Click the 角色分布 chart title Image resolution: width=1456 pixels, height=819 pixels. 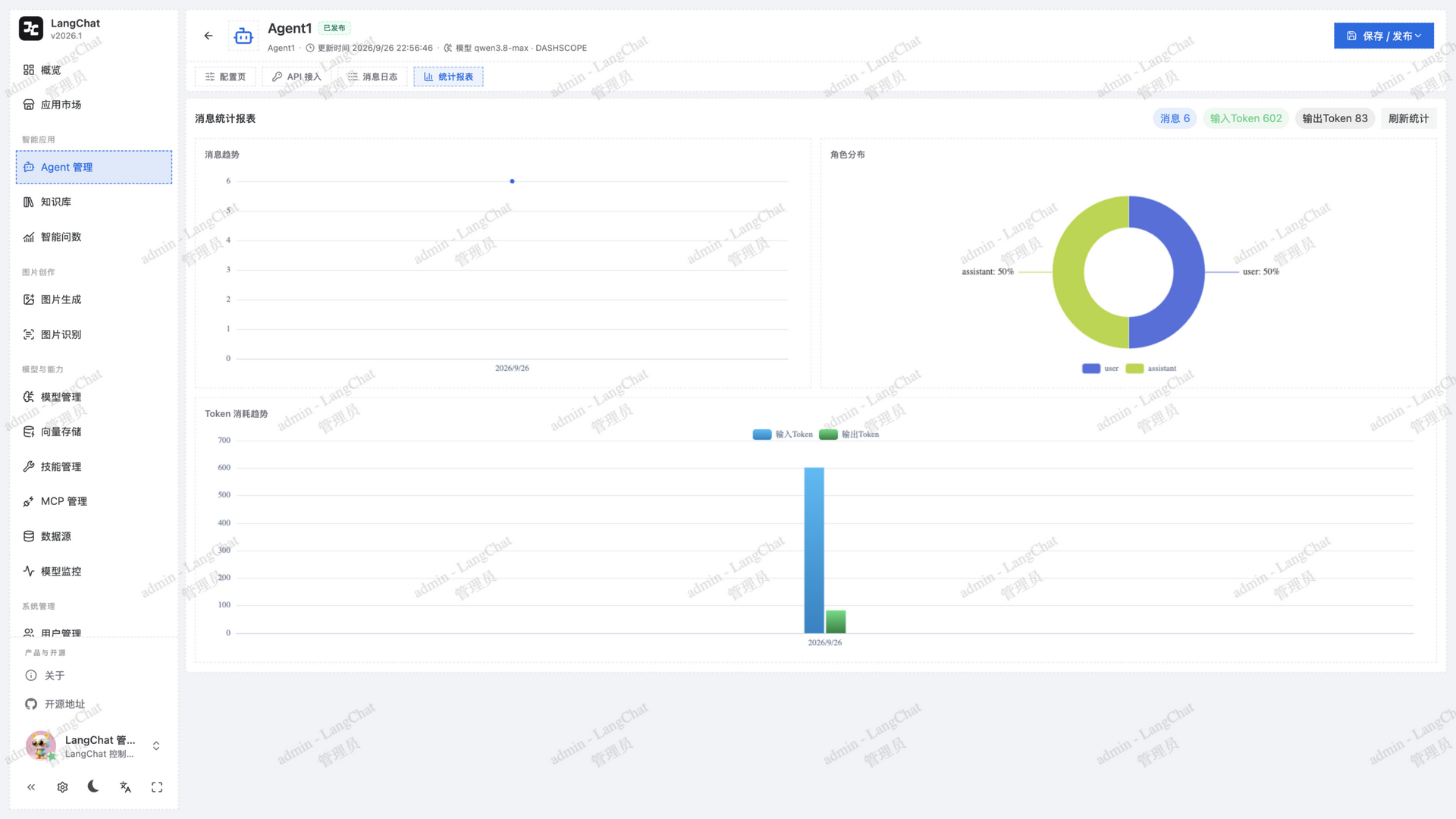[x=847, y=155]
